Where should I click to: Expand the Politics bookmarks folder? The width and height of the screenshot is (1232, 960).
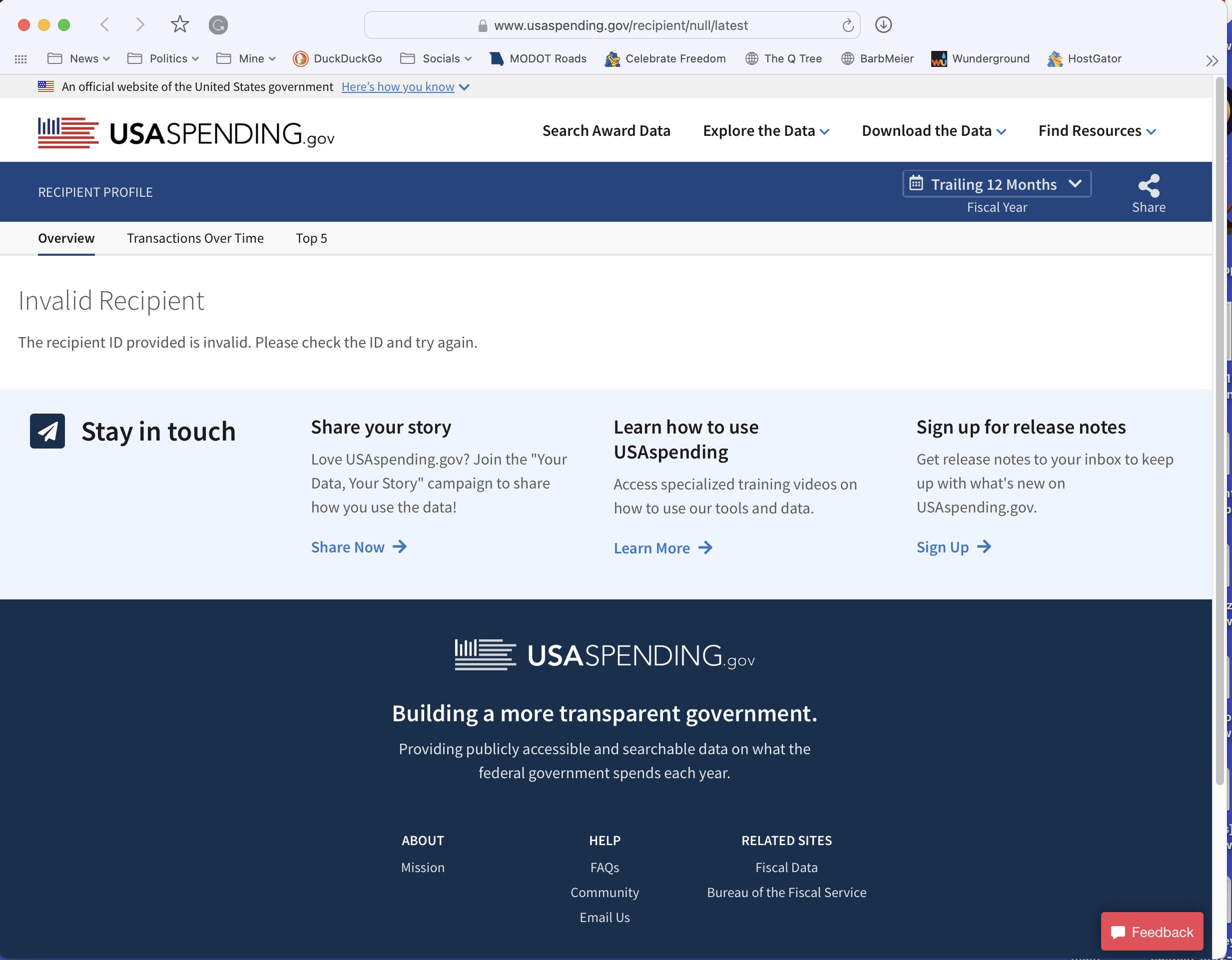pyautogui.click(x=163, y=58)
